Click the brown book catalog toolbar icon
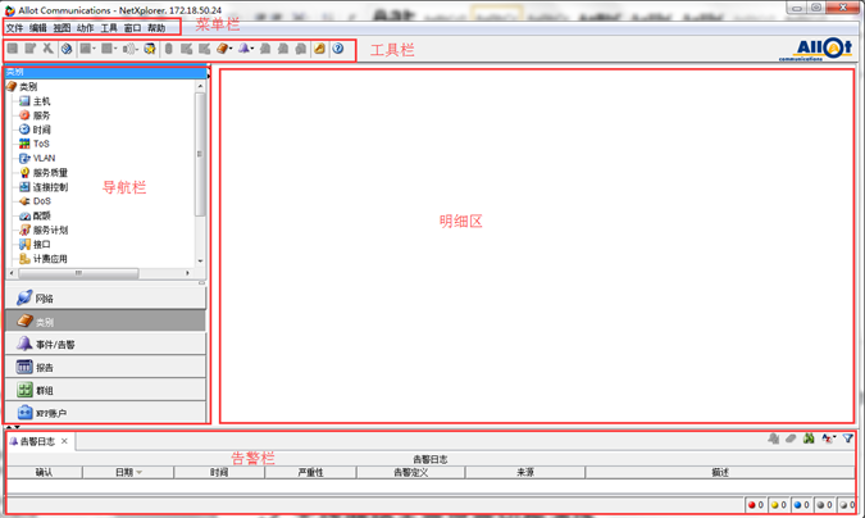This screenshot has height=518, width=865. pyautogui.click(x=222, y=49)
